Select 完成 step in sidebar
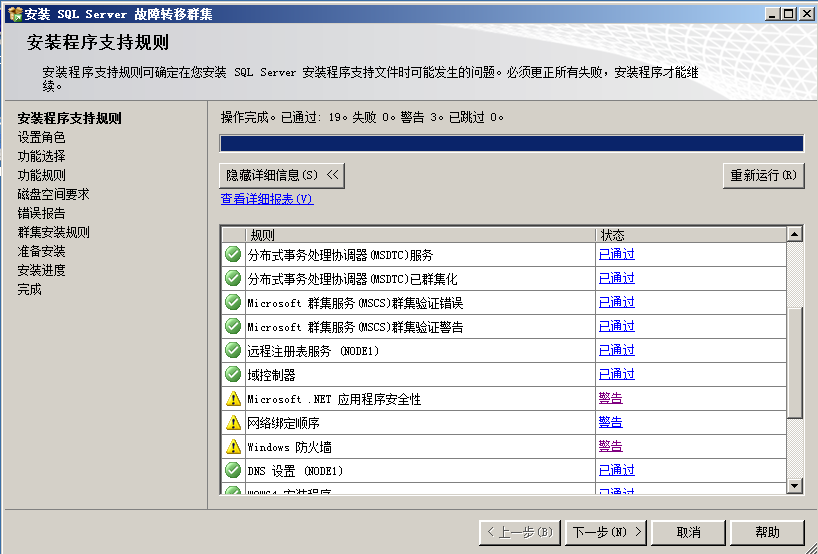 tap(29, 289)
